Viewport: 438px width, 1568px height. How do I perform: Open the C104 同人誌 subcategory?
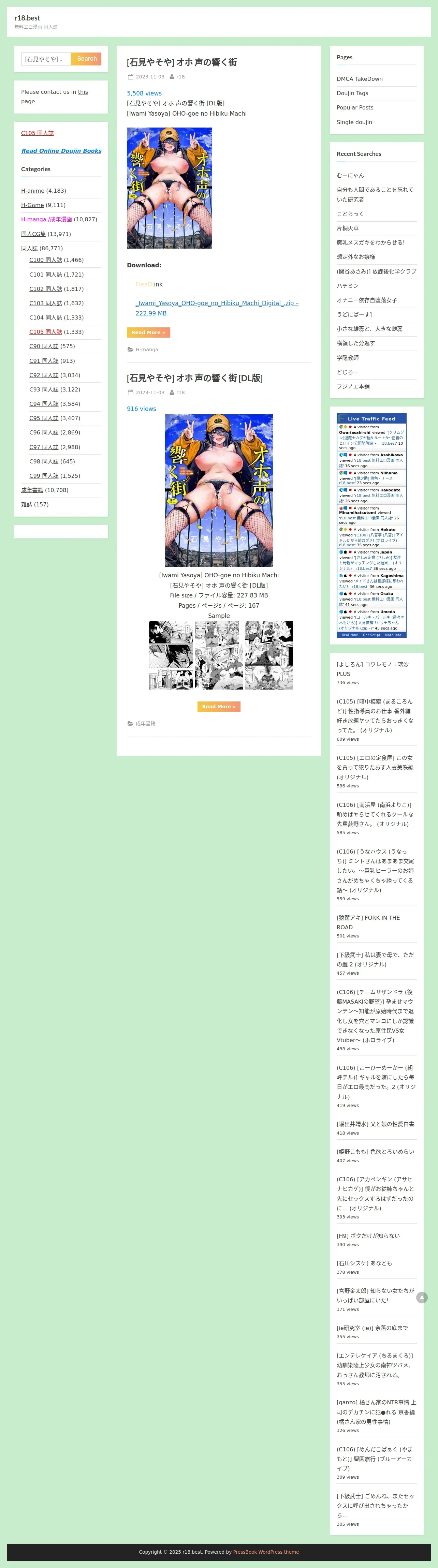pos(46,318)
